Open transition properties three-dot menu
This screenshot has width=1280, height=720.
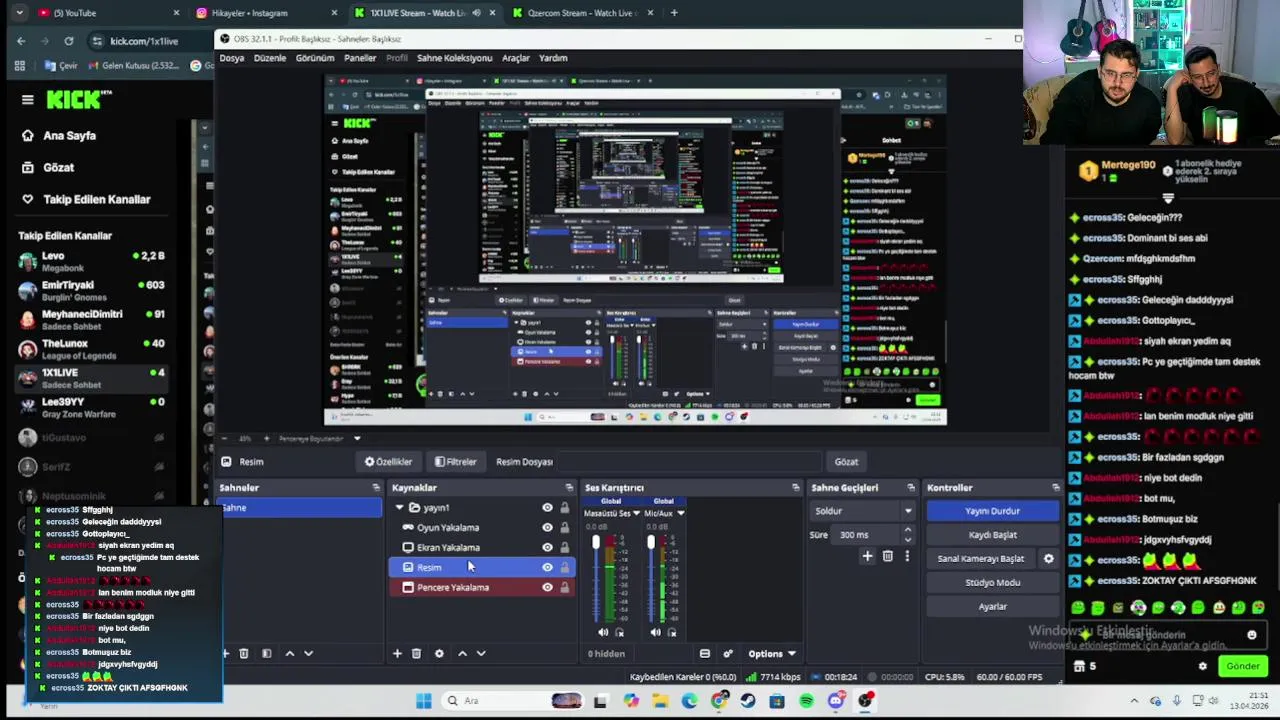[x=907, y=557]
